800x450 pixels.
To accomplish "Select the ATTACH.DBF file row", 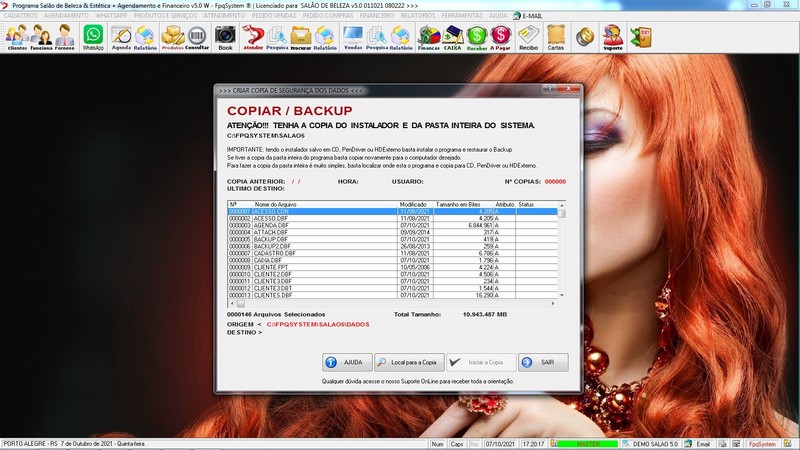I will point(392,232).
